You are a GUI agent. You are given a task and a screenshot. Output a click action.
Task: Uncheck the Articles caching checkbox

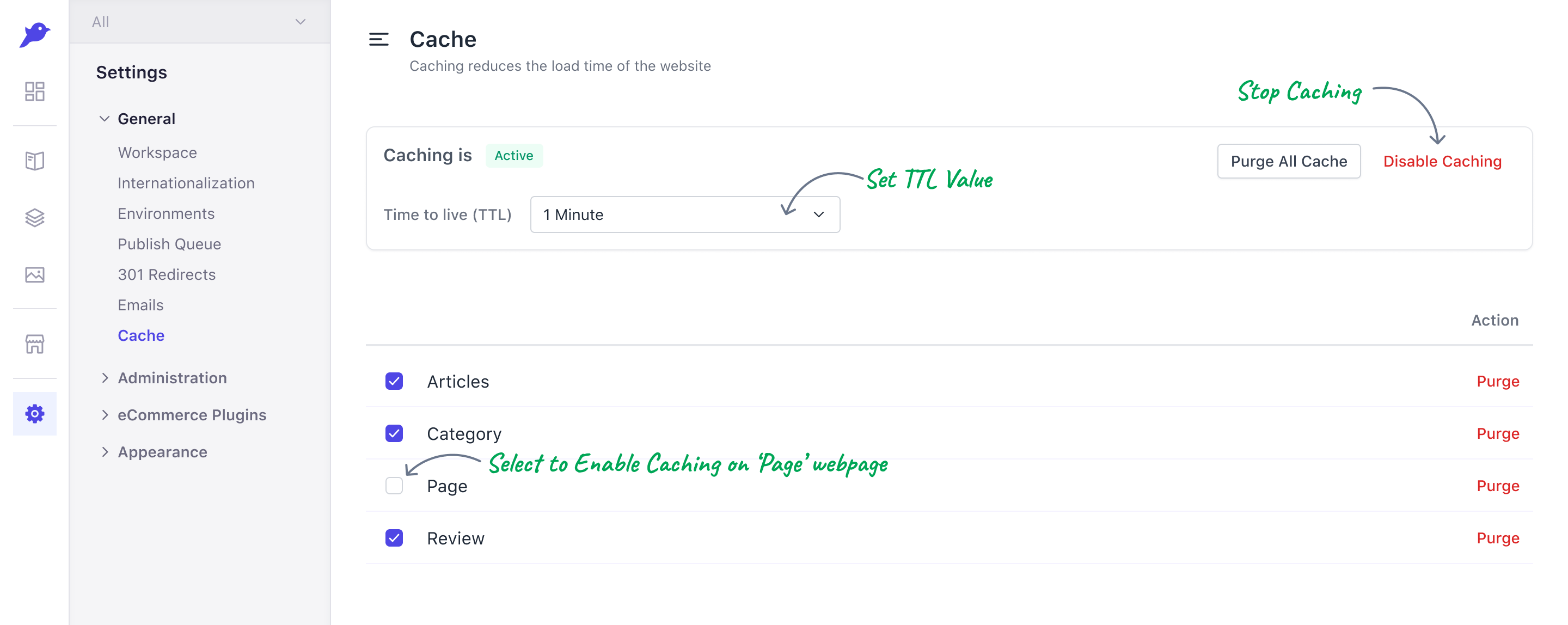click(394, 381)
